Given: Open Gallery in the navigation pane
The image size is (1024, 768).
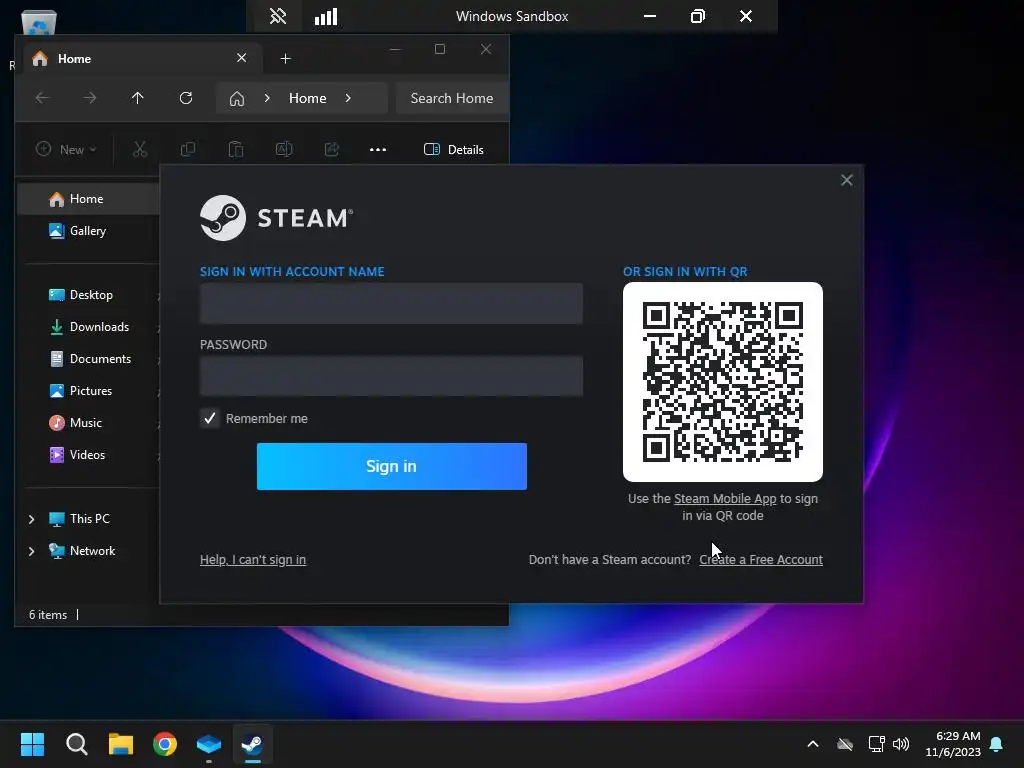Looking at the screenshot, I should 88,231.
